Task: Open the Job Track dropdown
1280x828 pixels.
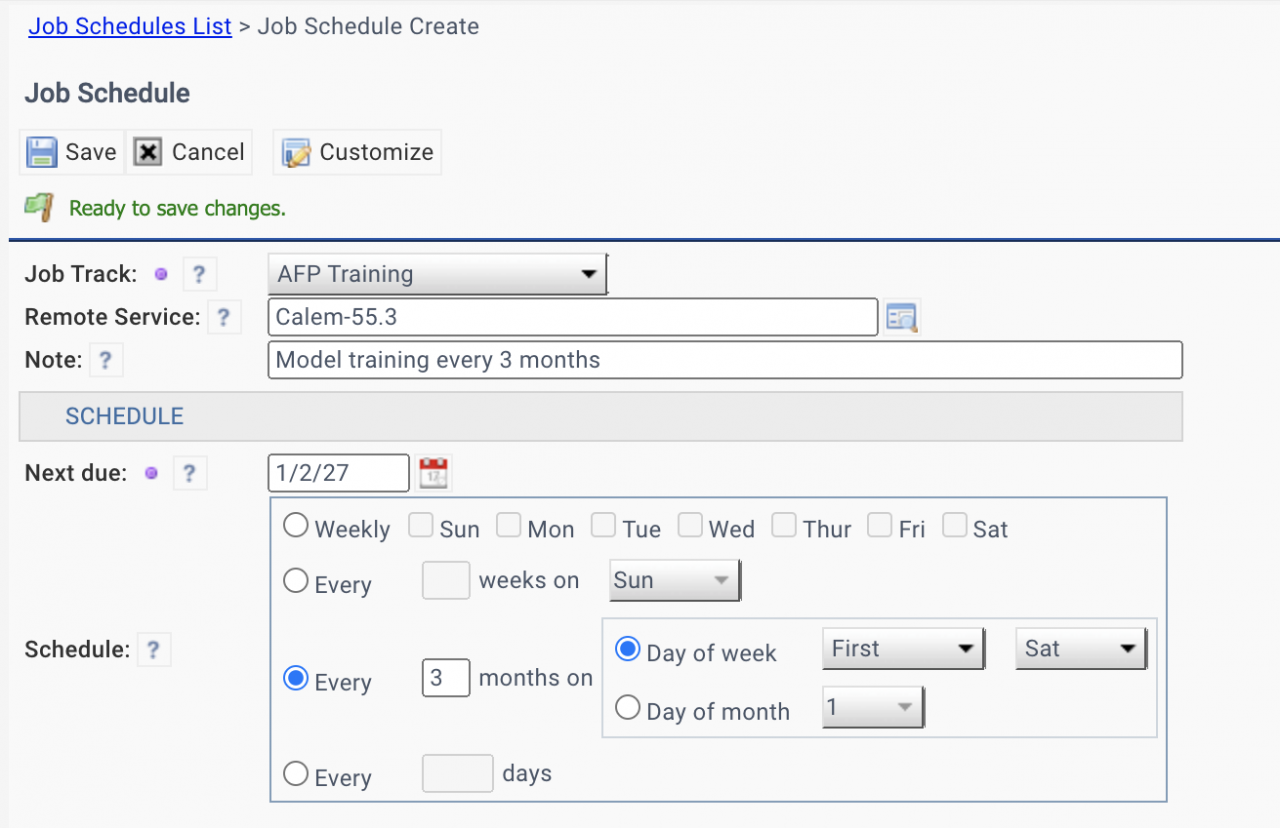Action: click(x=437, y=274)
